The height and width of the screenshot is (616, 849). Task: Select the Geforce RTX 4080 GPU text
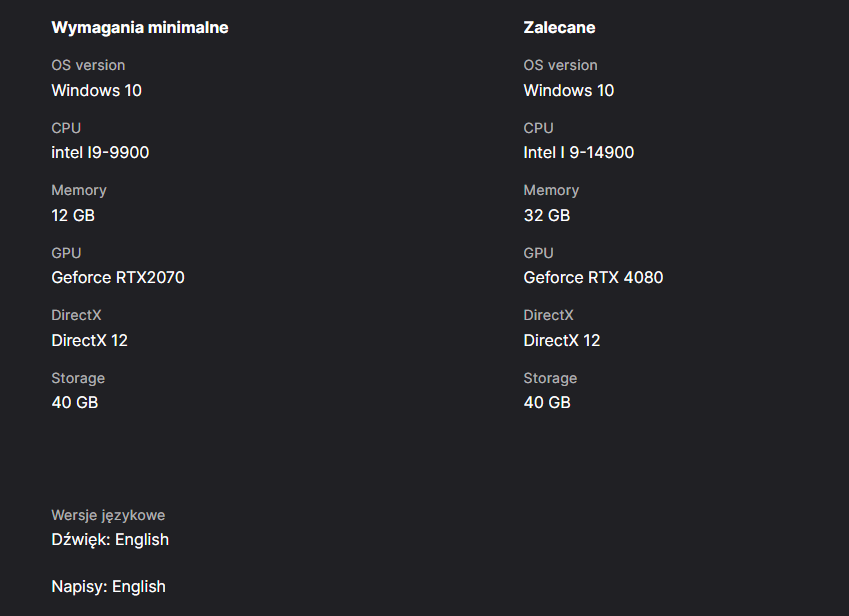[593, 277]
